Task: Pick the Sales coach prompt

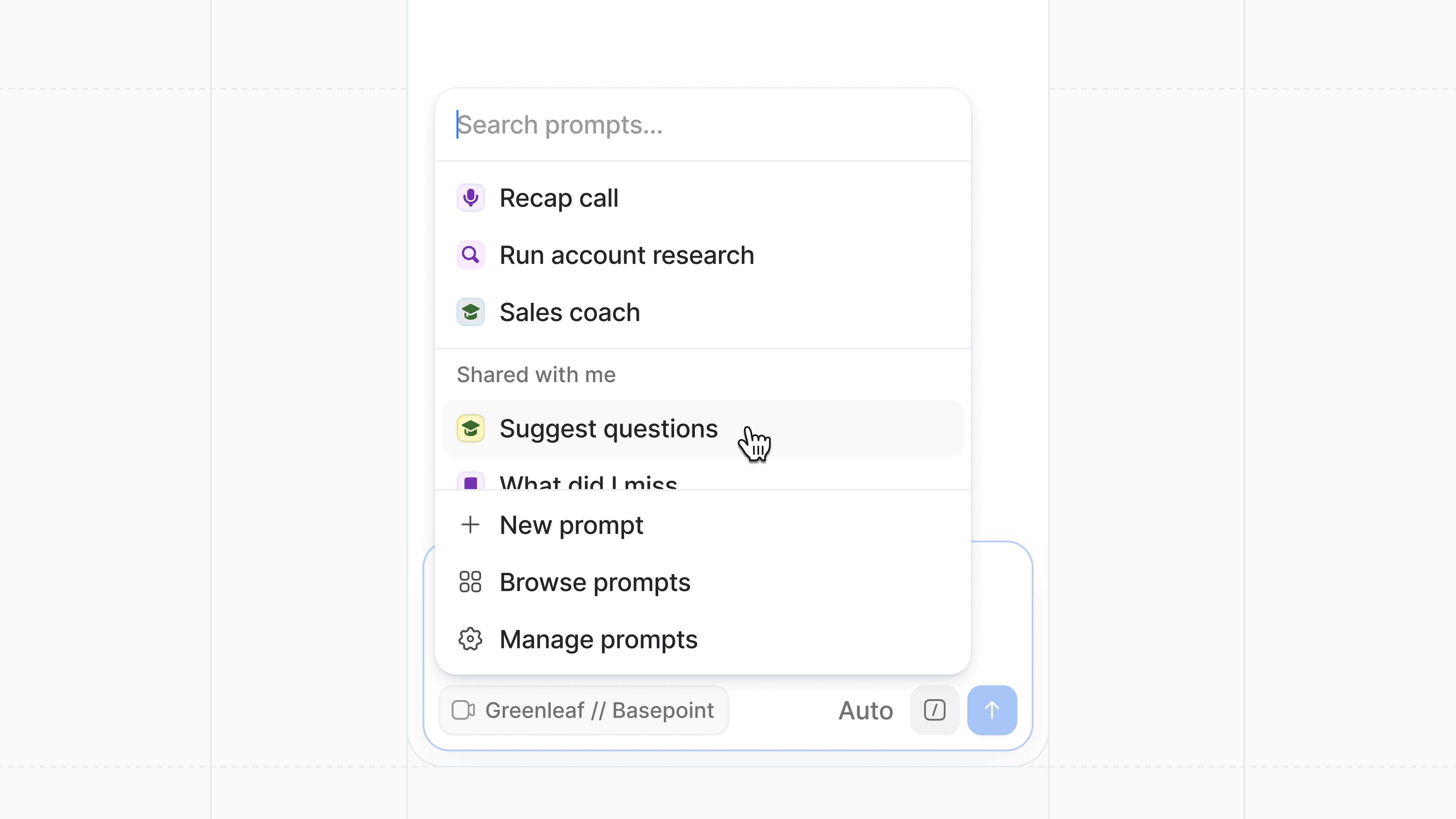Action: coord(569,312)
